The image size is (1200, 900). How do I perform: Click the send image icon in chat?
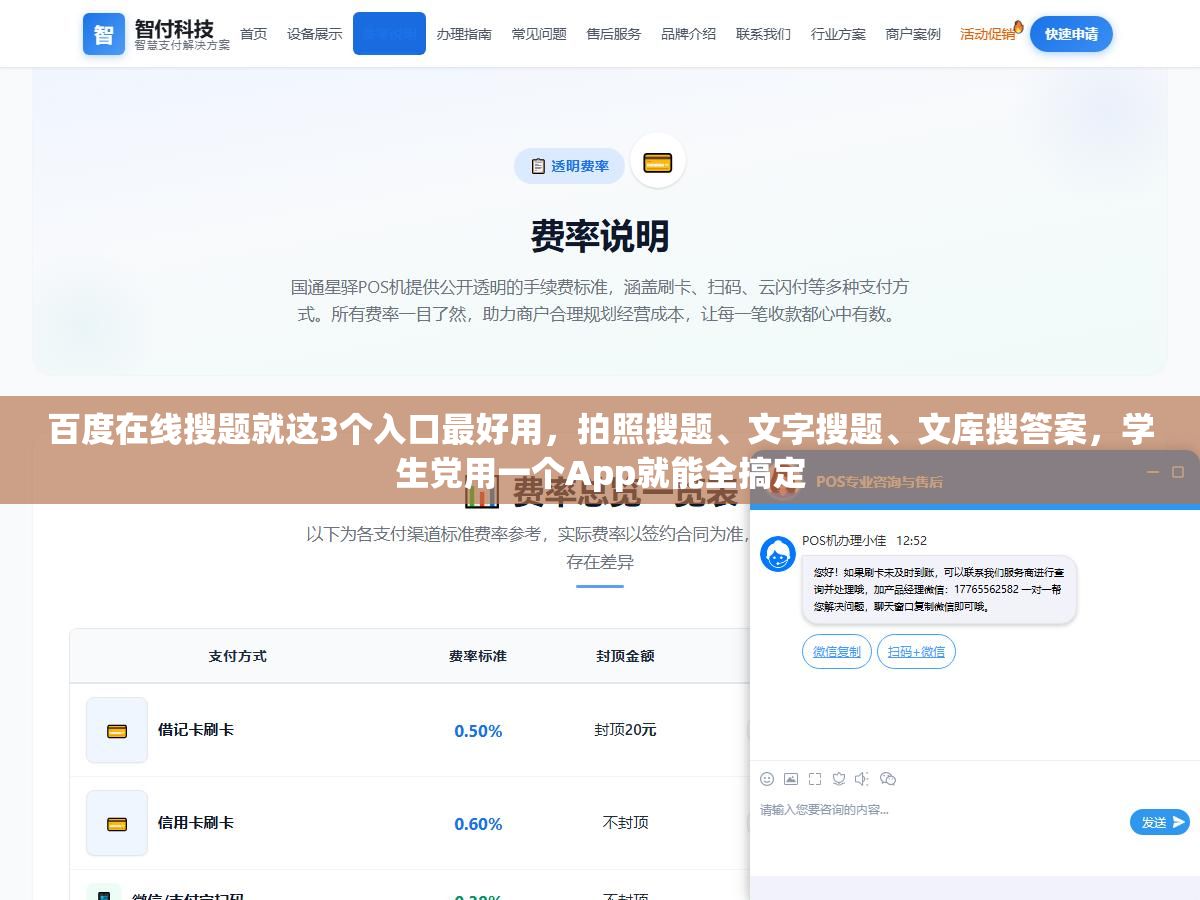[x=791, y=778]
